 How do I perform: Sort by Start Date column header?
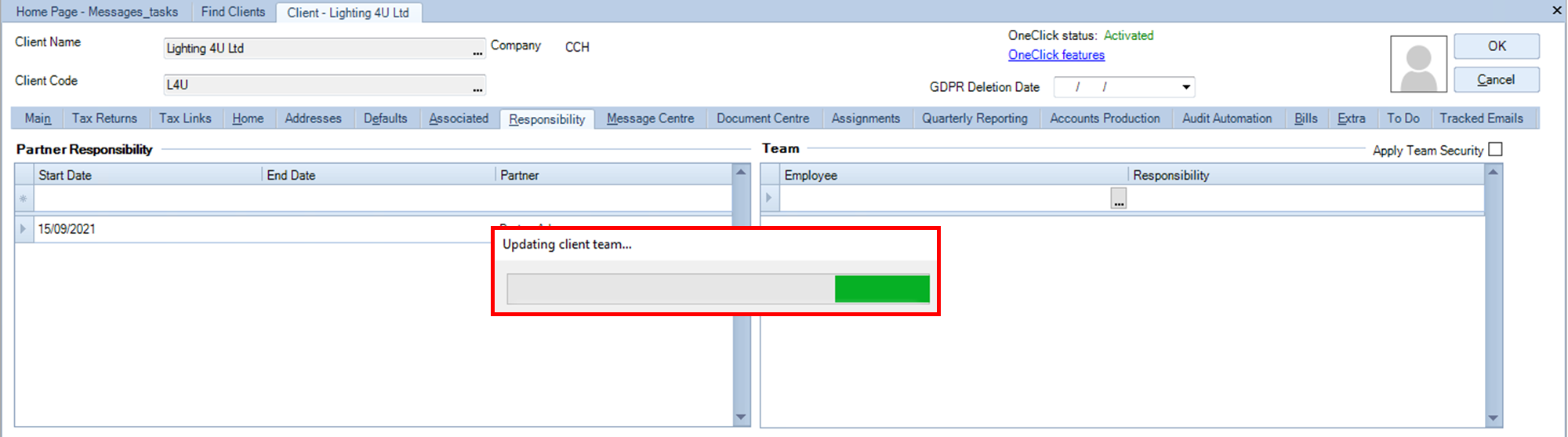(x=148, y=175)
